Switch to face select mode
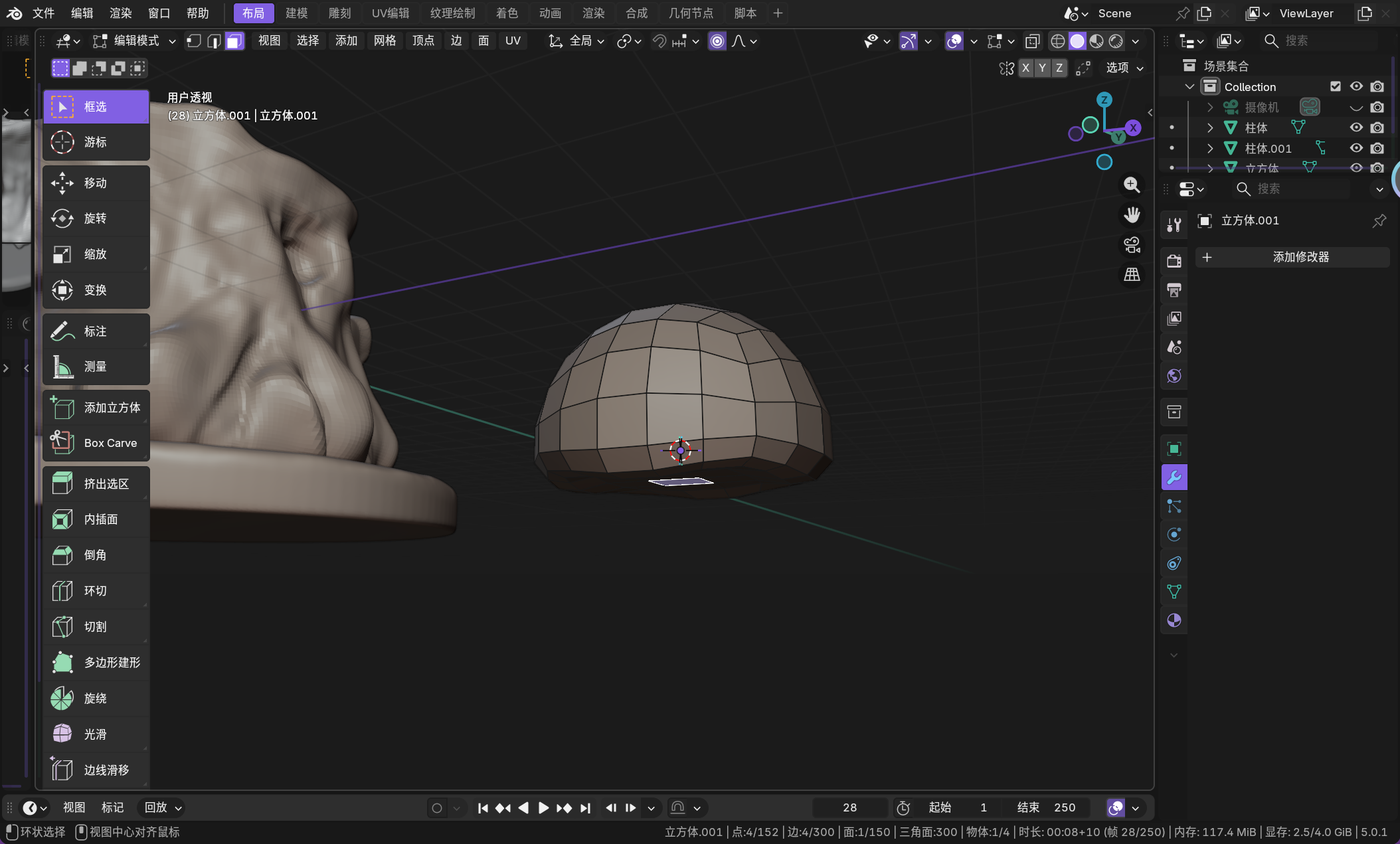This screenshot has width=1400, height=844. pyautogui.click(x=234, y=41)
